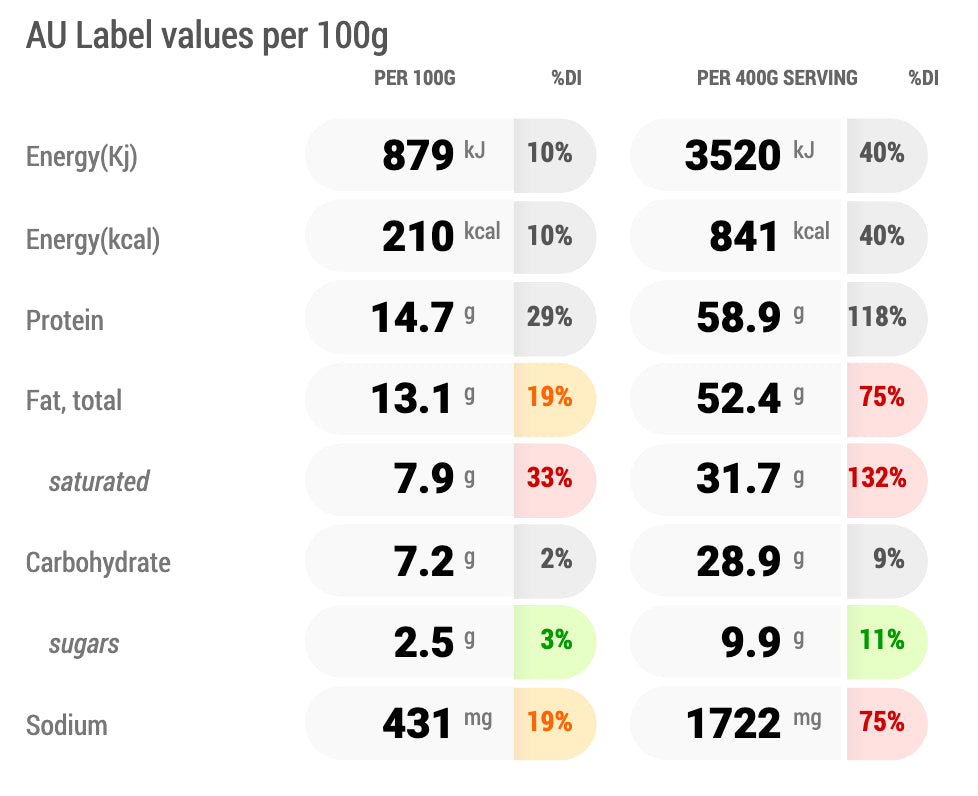Click the PER 100G column header
This screenshot has width=978, height=796.
[x=414, y=78]
